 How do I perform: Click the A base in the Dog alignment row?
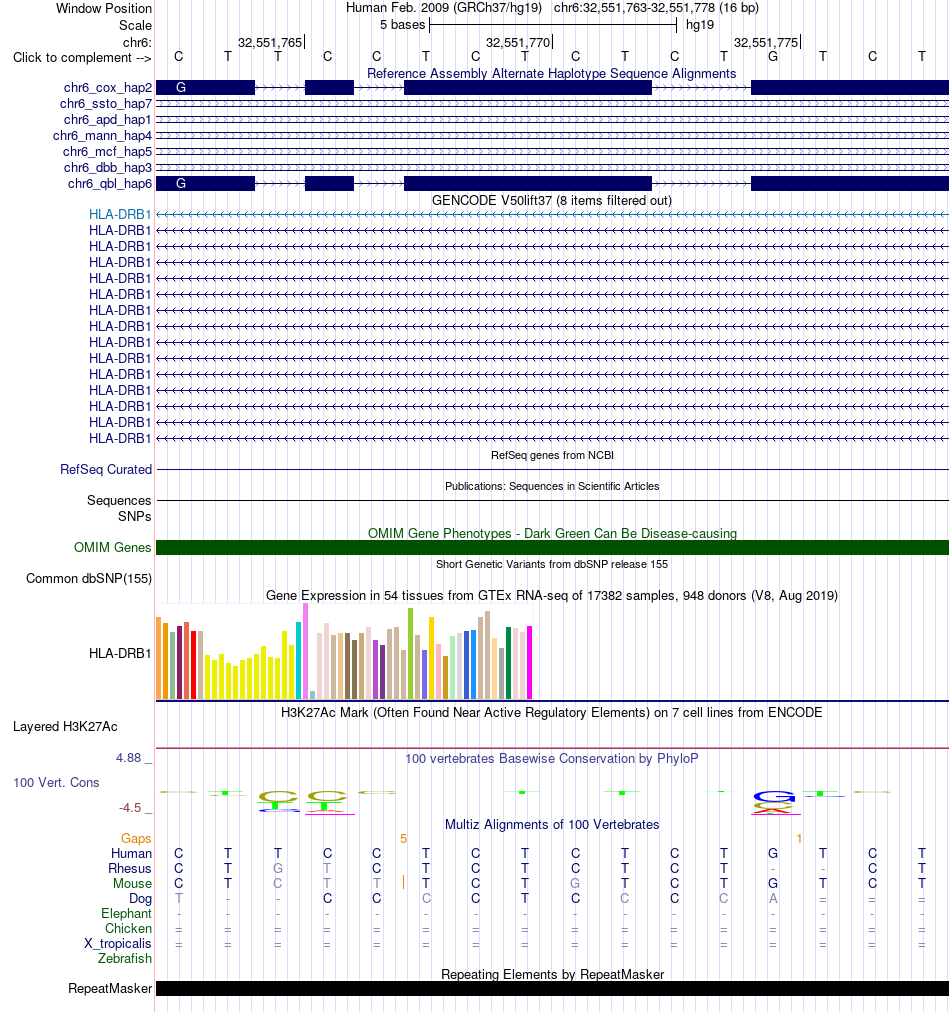[x=773, y=899]
